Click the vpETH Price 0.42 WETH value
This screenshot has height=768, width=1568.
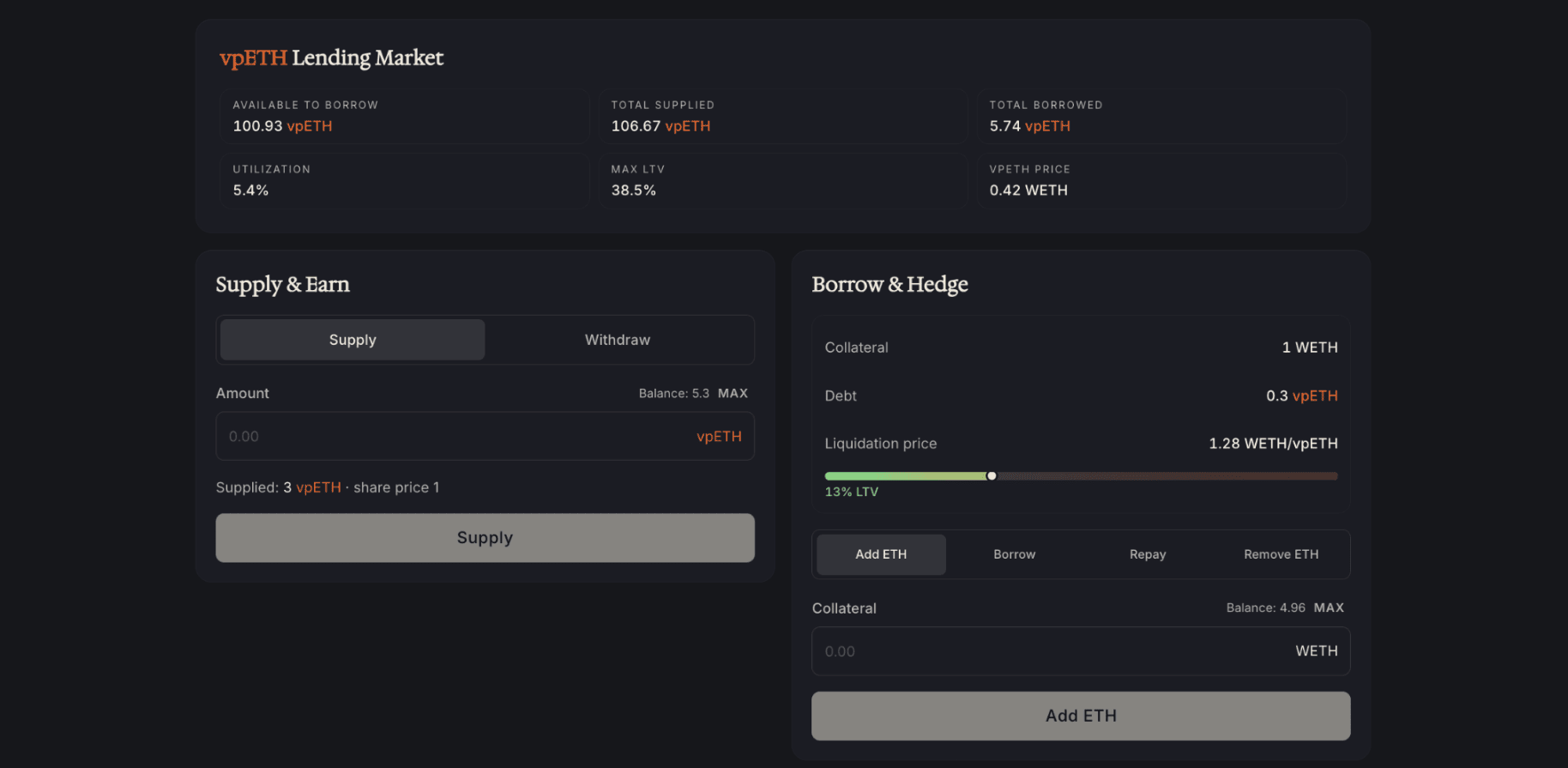tap(1028, 190)
